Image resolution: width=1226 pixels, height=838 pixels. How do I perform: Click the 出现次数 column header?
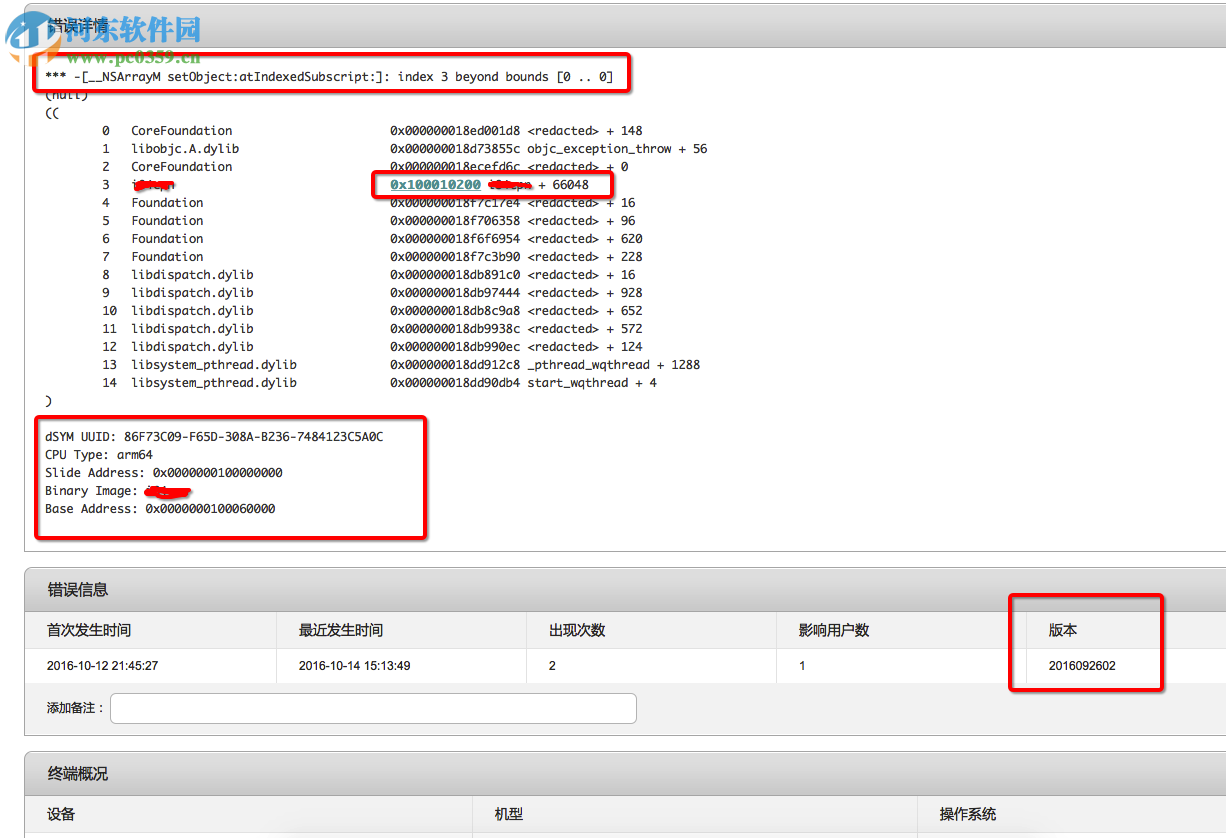pos(577,631)
